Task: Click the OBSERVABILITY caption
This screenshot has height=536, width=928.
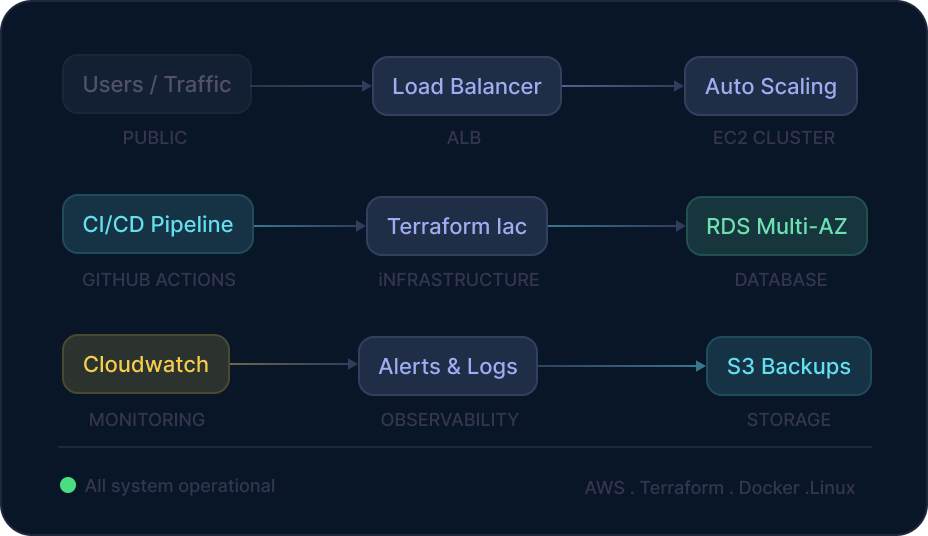Action: pyautogui.click(x=450, y=420)
